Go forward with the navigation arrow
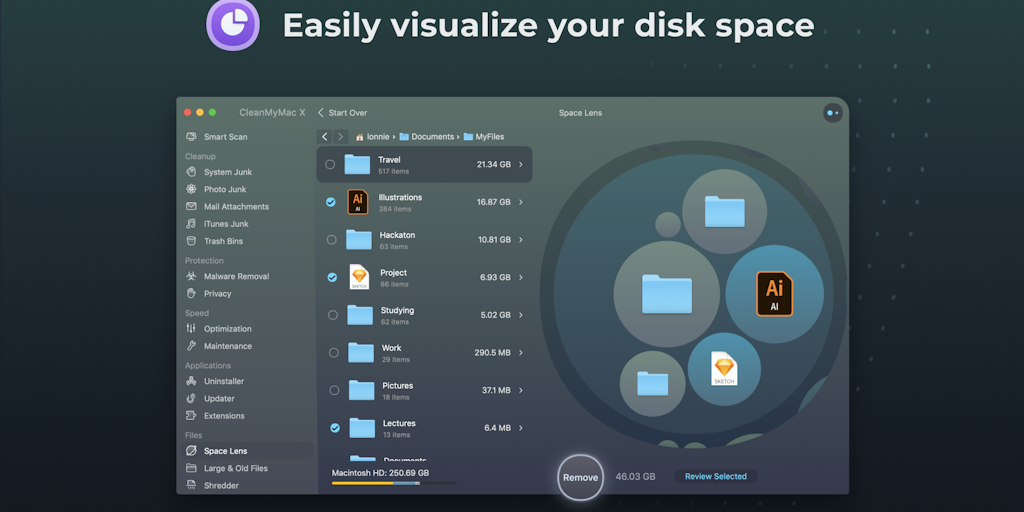This screenshot has height=512, width=1024. pyautogui.click(x=340, y=136)
